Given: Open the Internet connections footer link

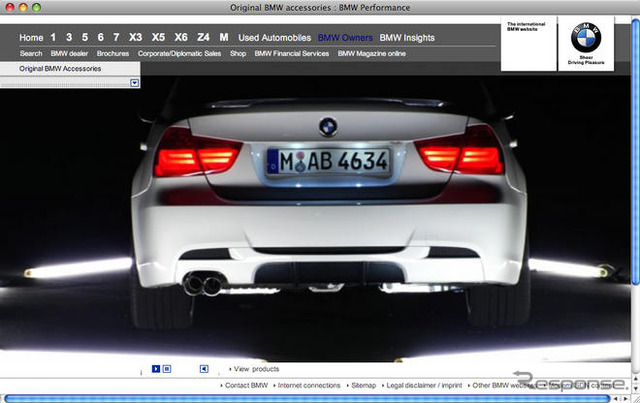Looking at the screenshot, I should [307, 385].
